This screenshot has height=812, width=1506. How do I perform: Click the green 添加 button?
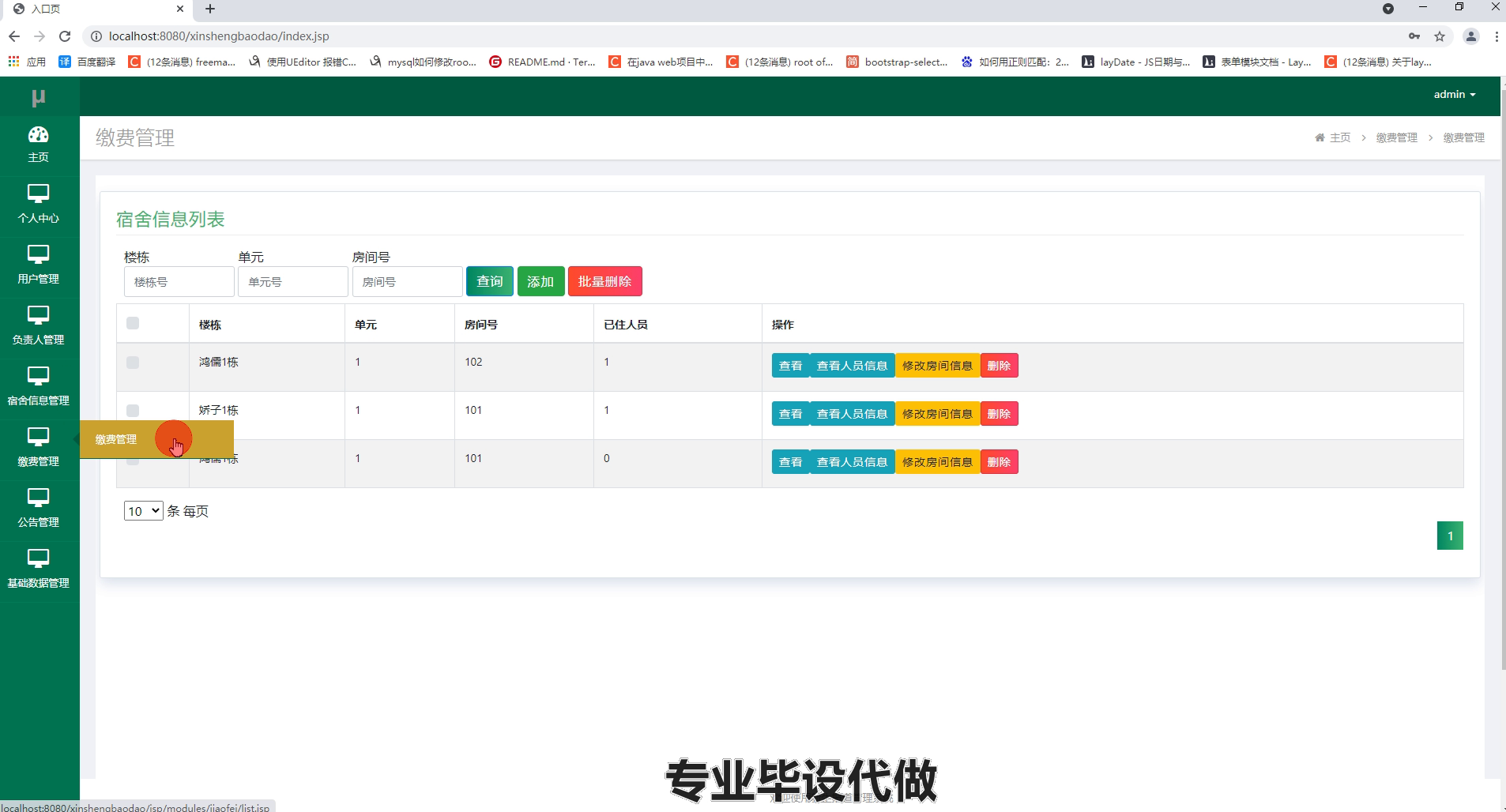540,281
